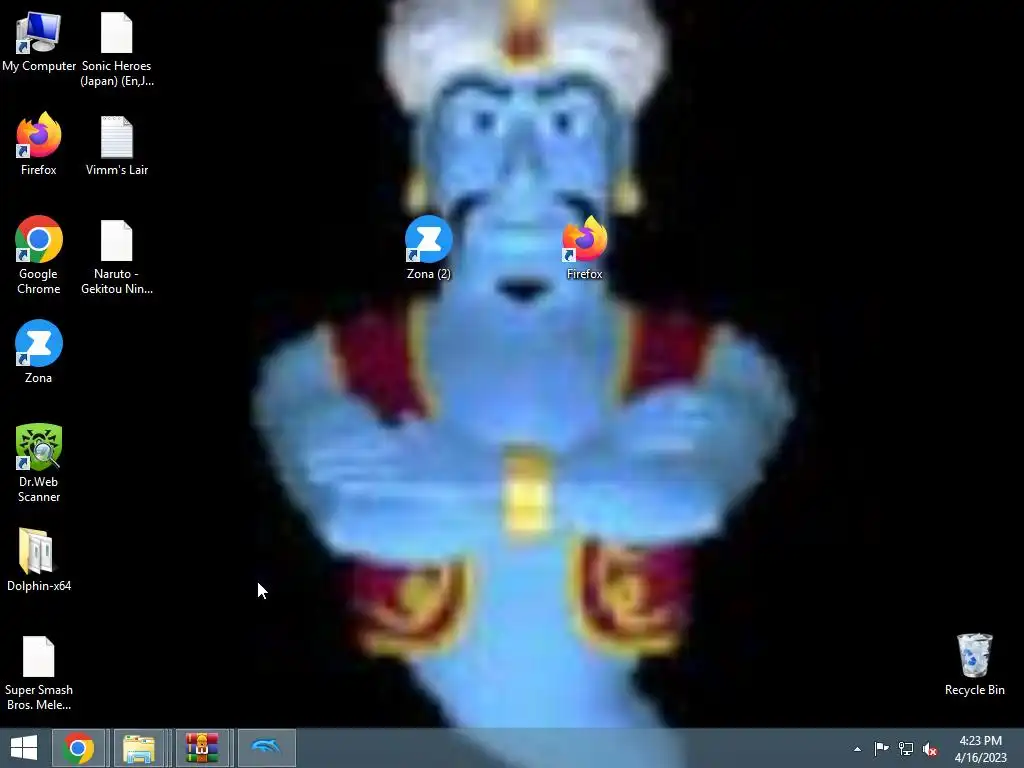The height and width of the screenshot is (768, 1024).
Task: Open Action Center flag icon
Action: tap(881, 748)
